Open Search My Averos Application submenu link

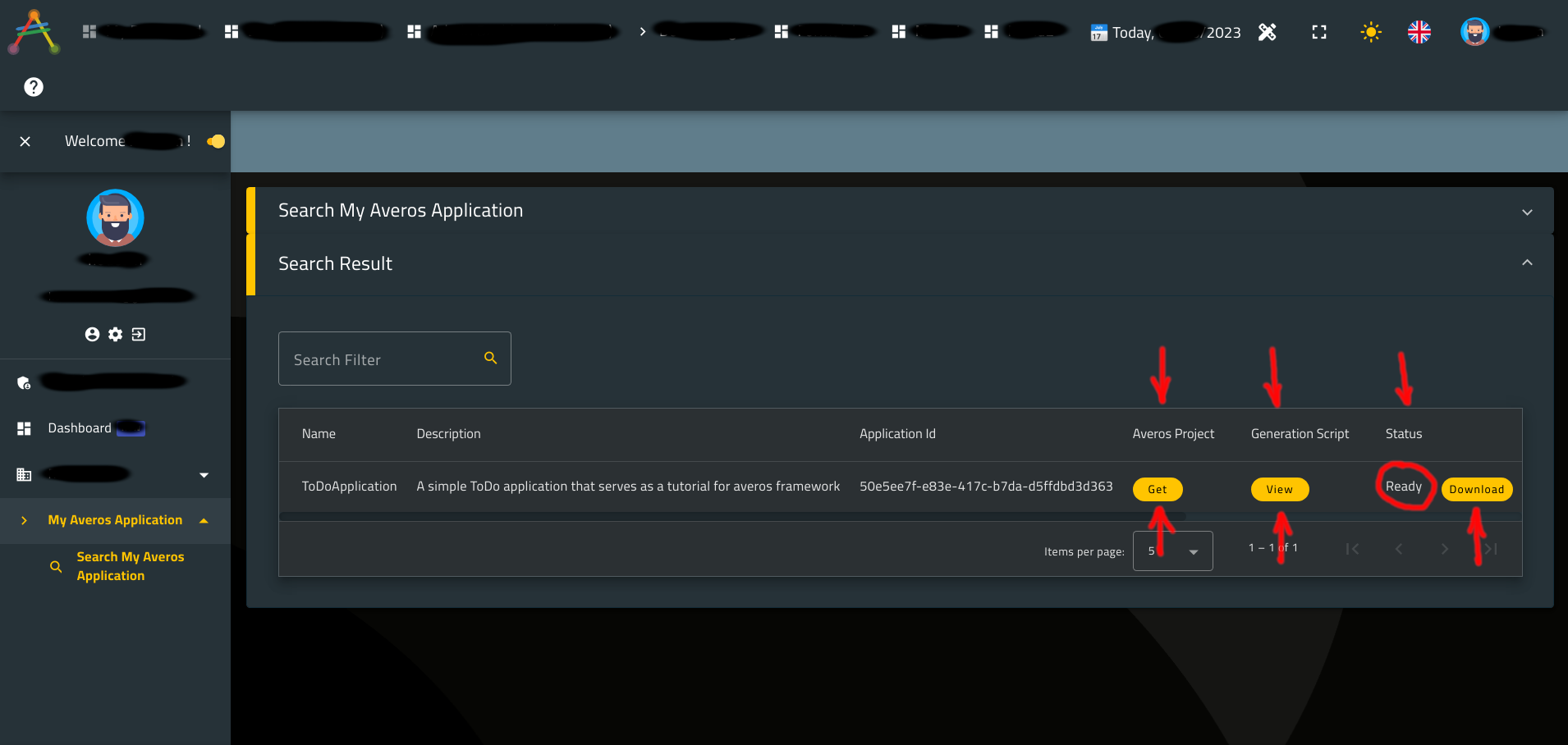pyautogui.click(x=131, y=566)
